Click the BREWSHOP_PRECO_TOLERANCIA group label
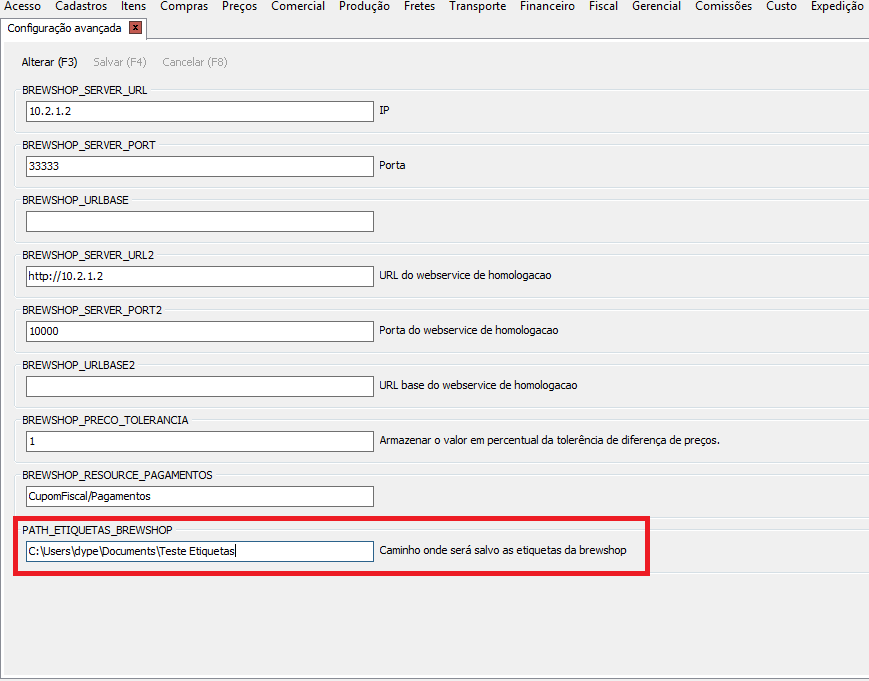This screenshot has width=869, height=681. pos(105,420)
